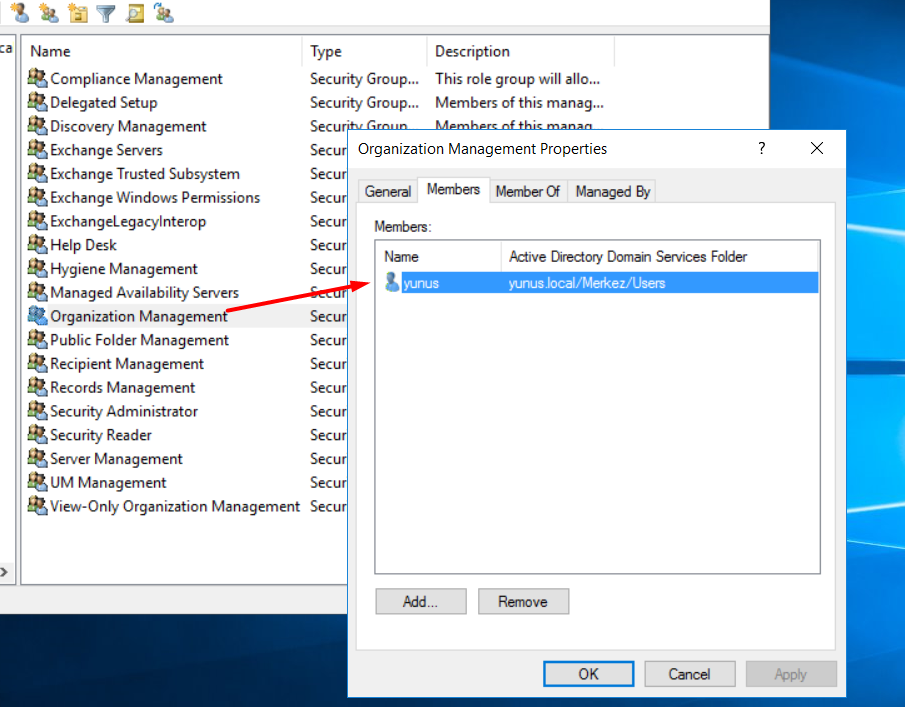
Task: Open filter options via funnel icon
Action: [106, 13]
